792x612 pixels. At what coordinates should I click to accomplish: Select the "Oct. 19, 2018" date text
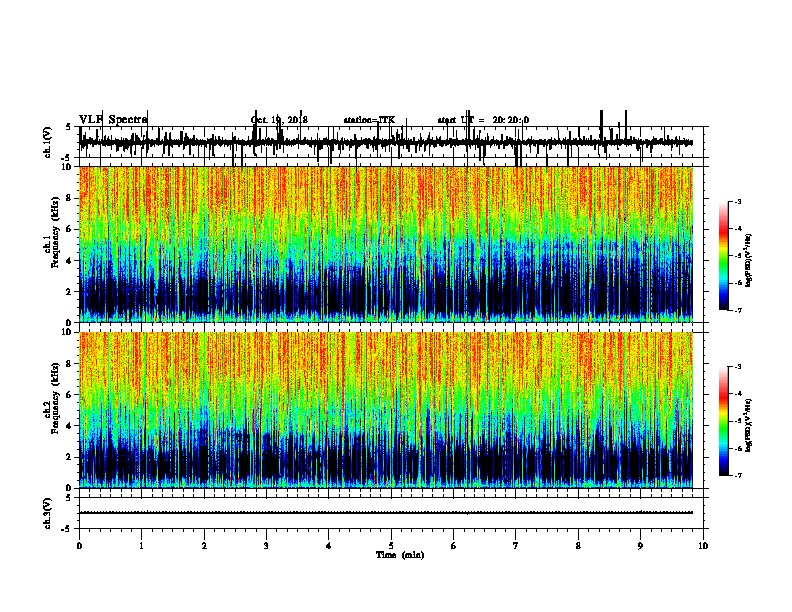click(279, 120)
